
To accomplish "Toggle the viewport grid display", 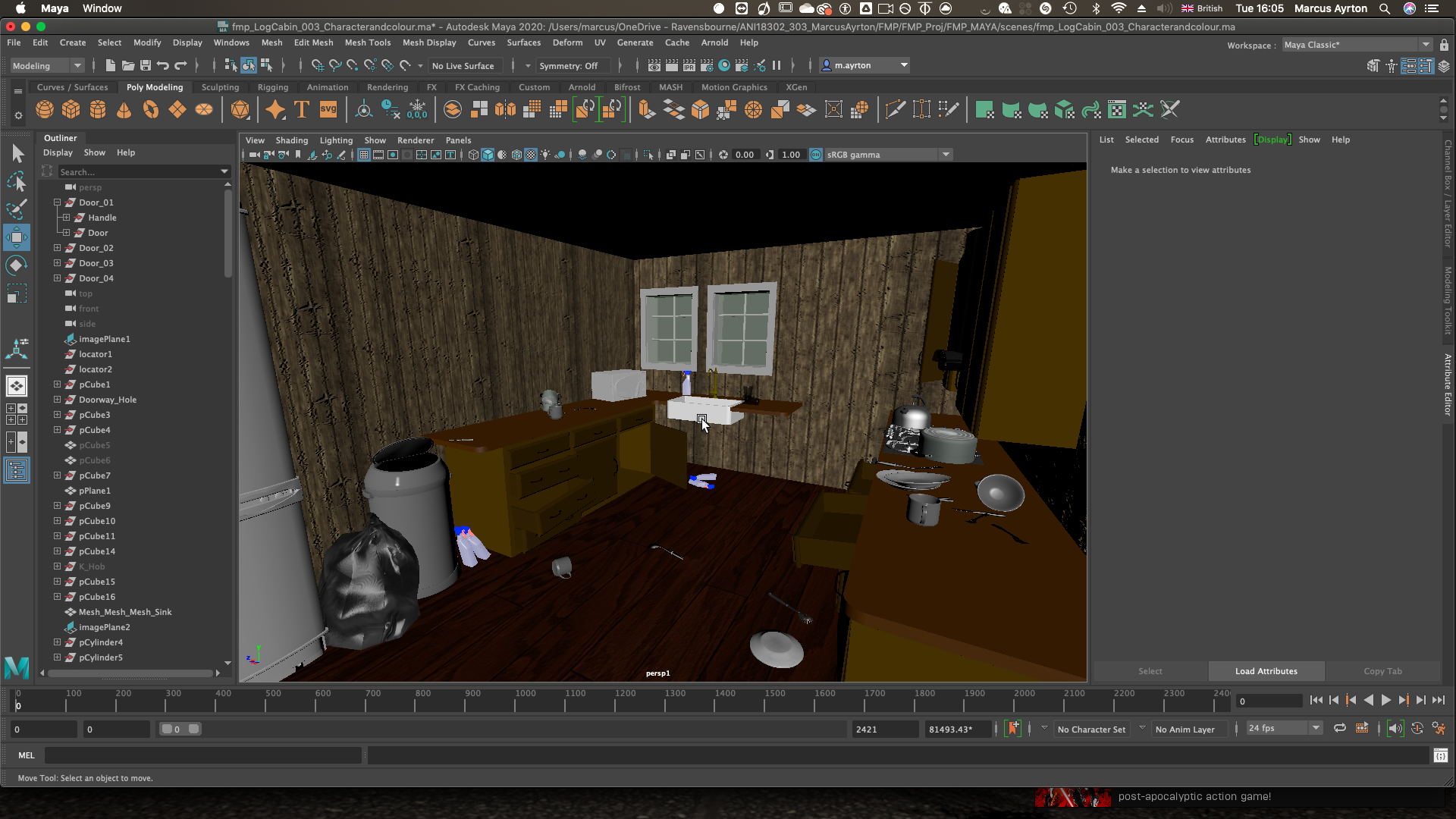I will 364,155.
